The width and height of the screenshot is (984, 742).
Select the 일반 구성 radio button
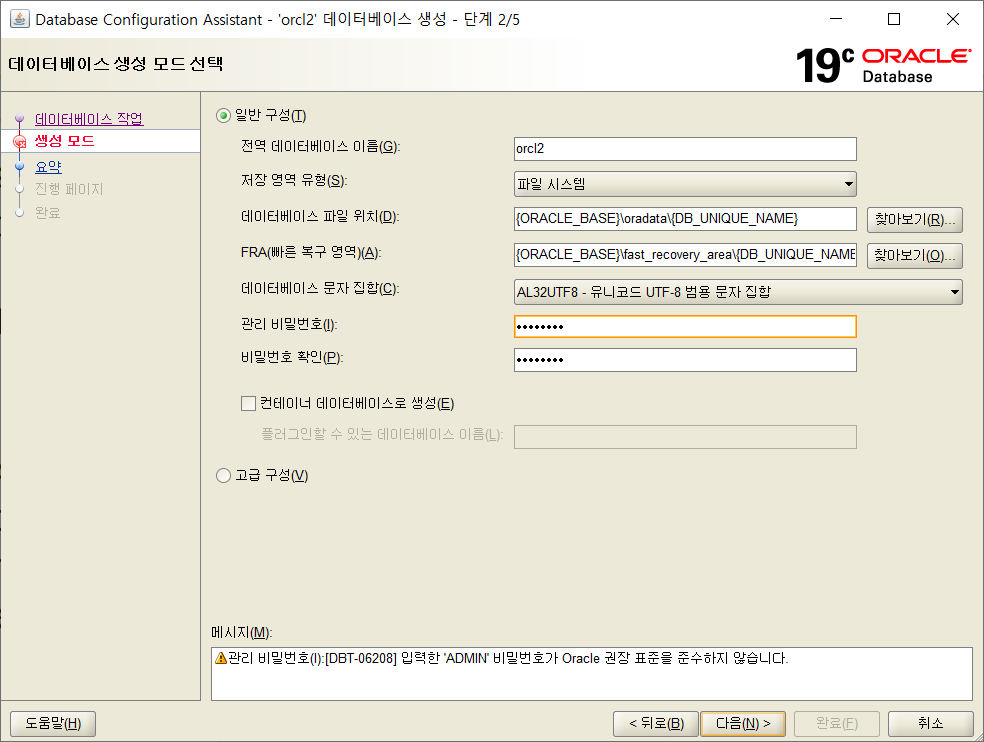click(223, 116)
